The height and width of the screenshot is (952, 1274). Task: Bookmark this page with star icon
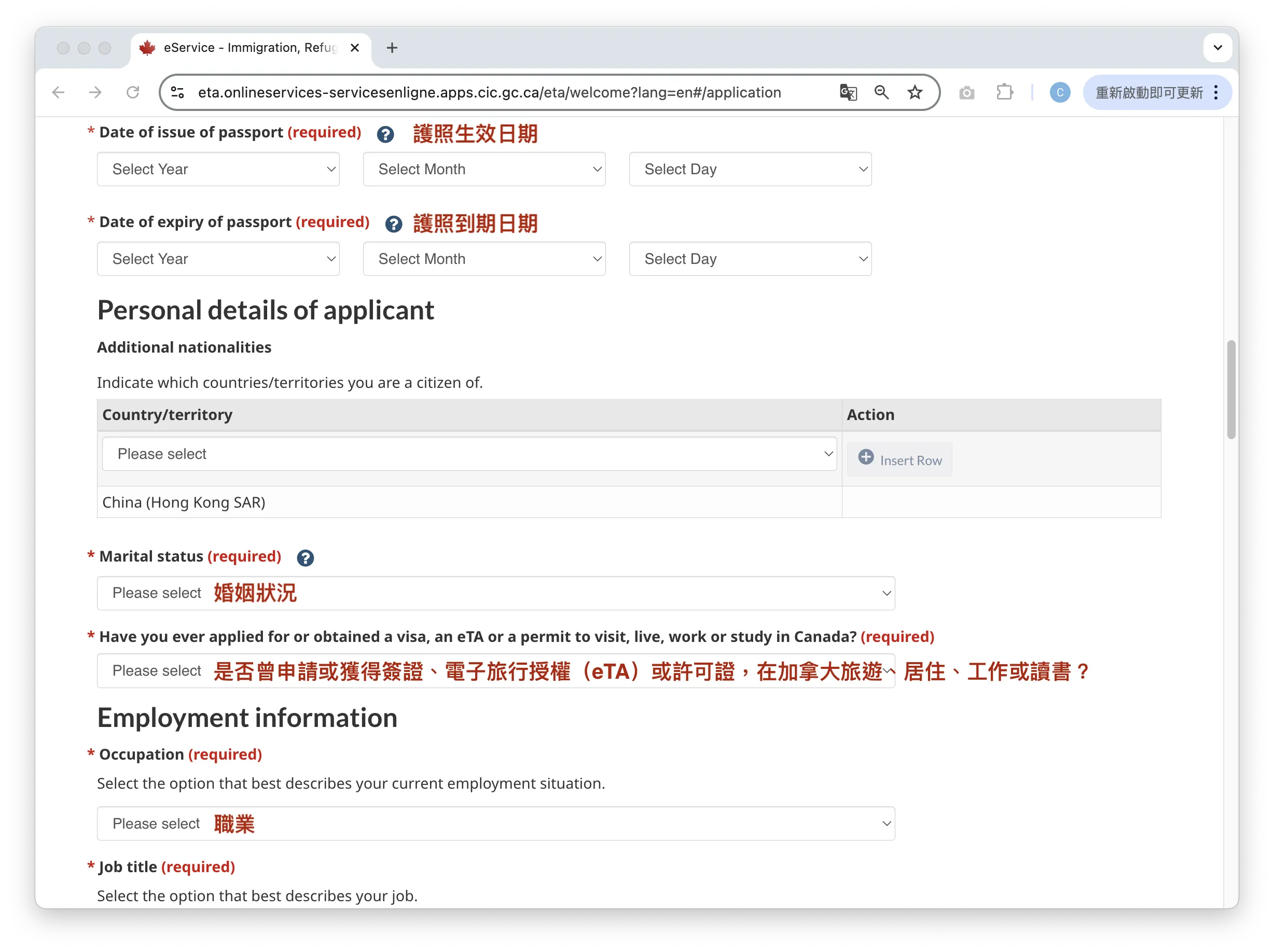[915, 92]
